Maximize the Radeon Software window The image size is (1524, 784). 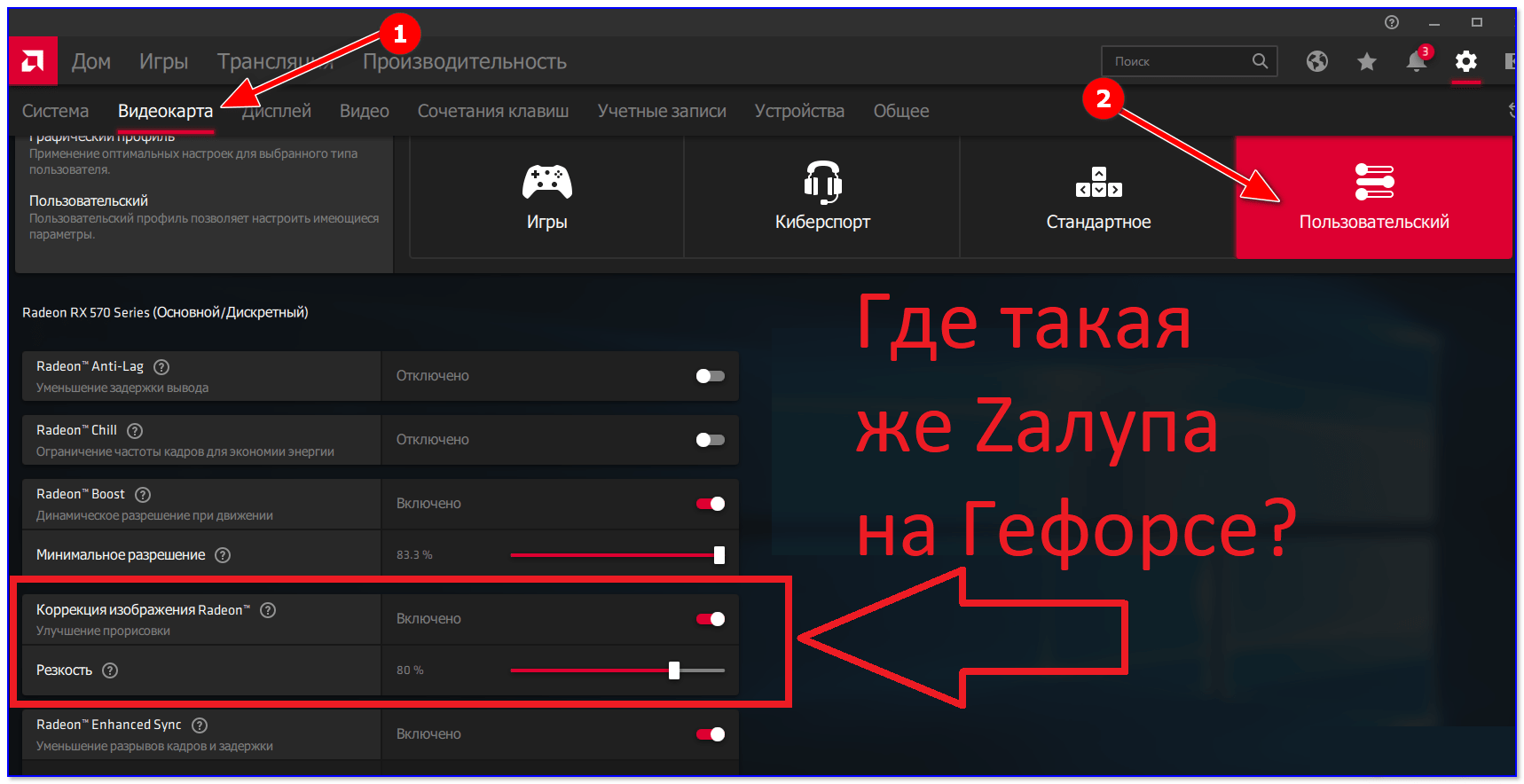tap(1477, 22)
